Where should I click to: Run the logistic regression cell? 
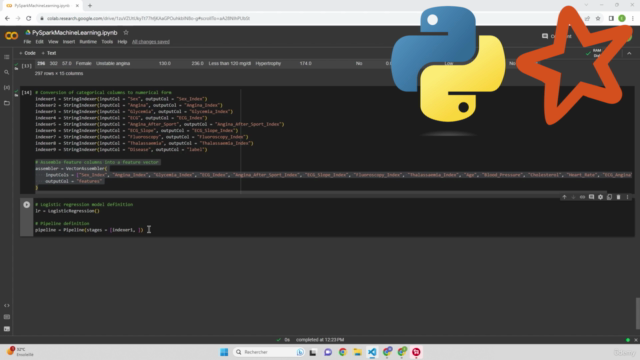point(27,204)
